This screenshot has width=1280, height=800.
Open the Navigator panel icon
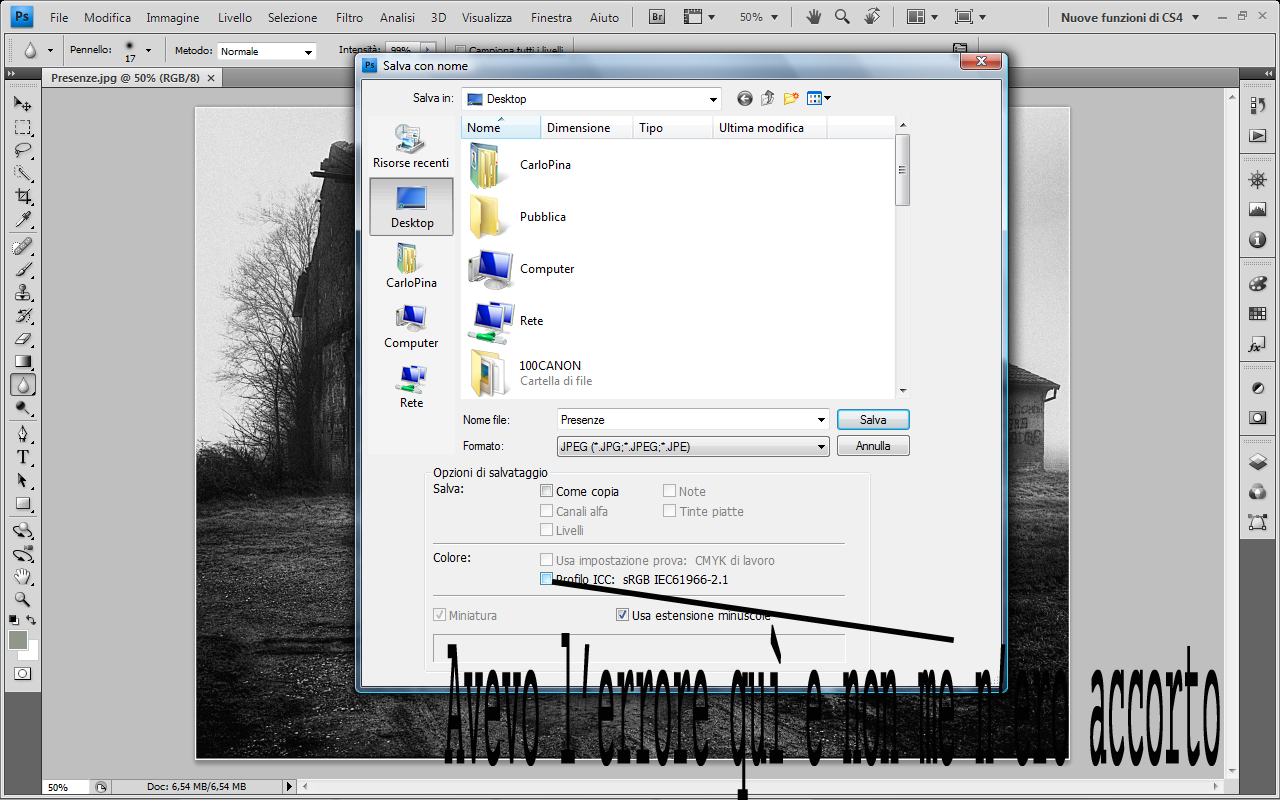1257,180
